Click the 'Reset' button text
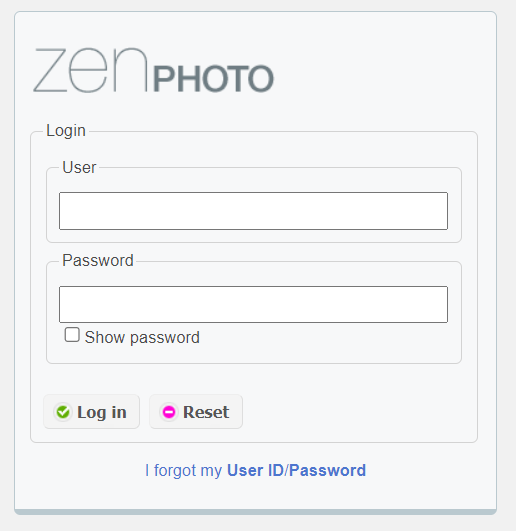Viewport: 516px width, 531px height. pos(206,412)
